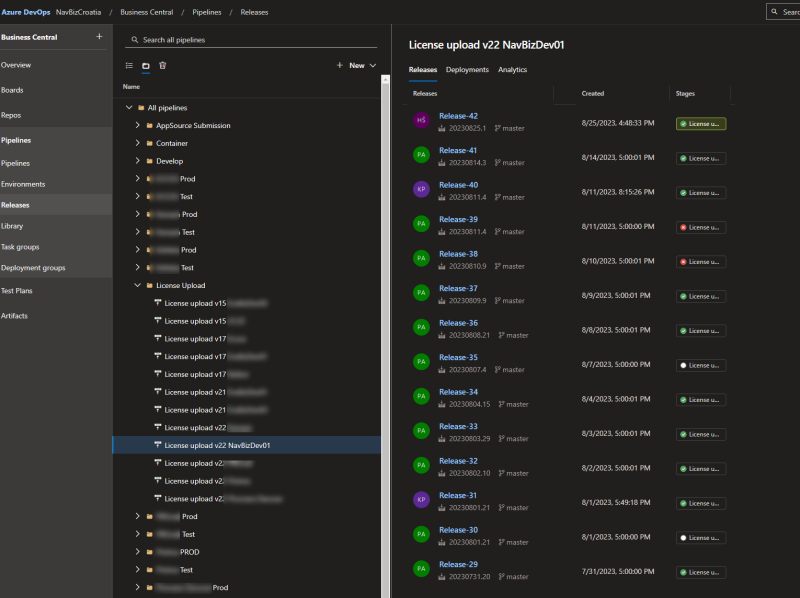This screenshot has width=800, height=598.
Task: Expand the Develop folder
Action: pos(137,161)
